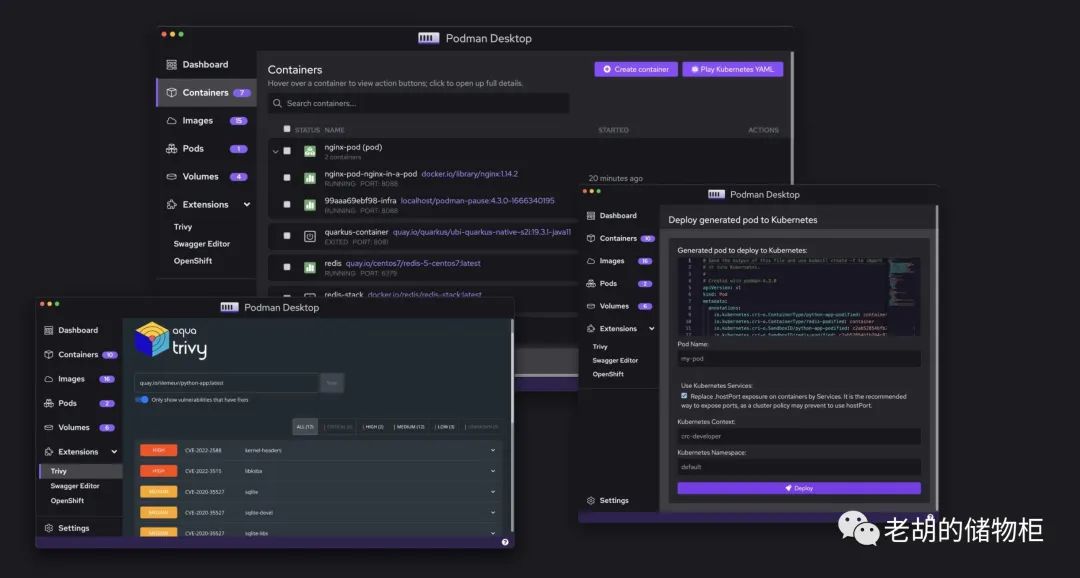
Task: Click Kubernetes Namespace field showing default
Action: point(799,467)
